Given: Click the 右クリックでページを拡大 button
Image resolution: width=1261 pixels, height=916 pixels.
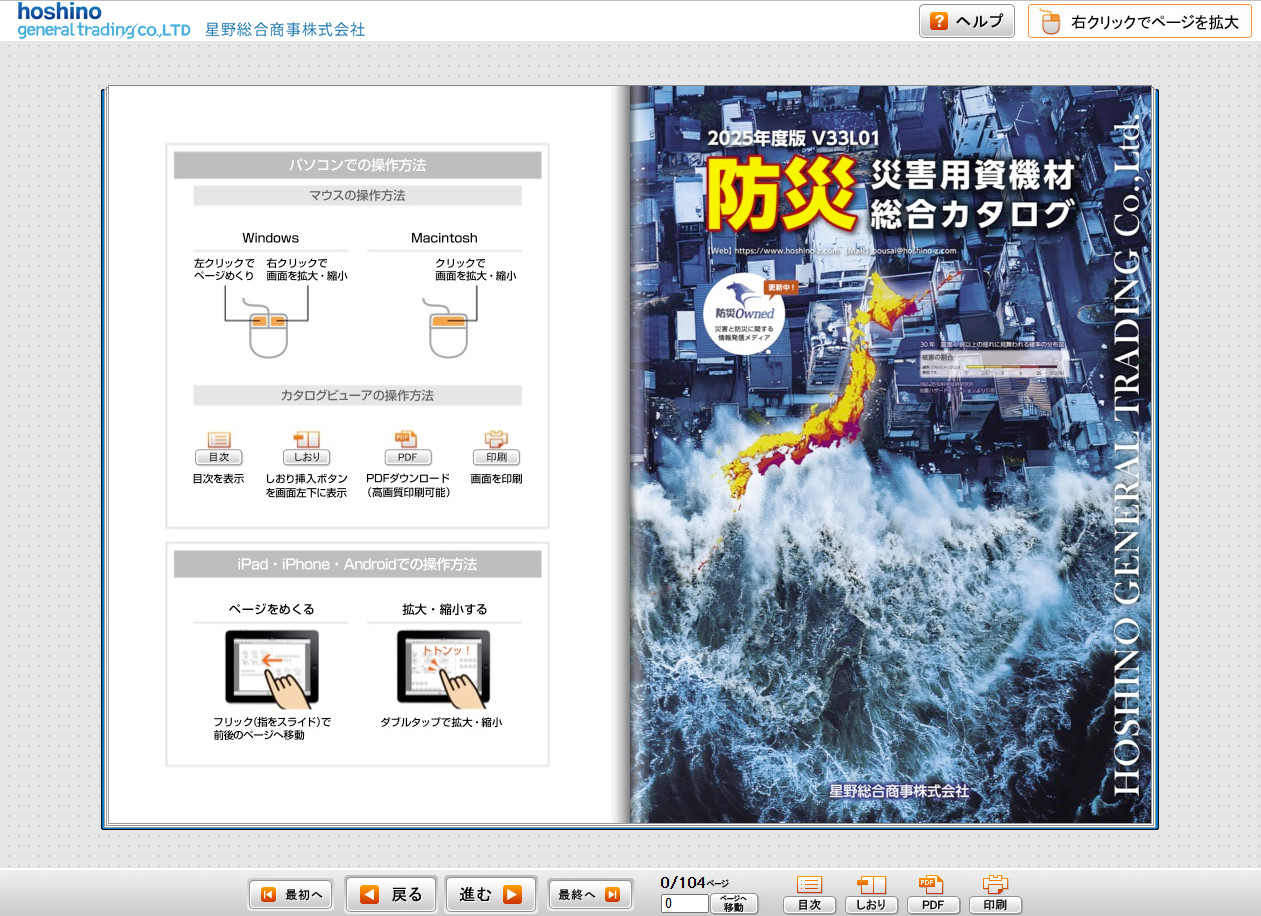Looking at the screenshot, I should click(1139, 21).
